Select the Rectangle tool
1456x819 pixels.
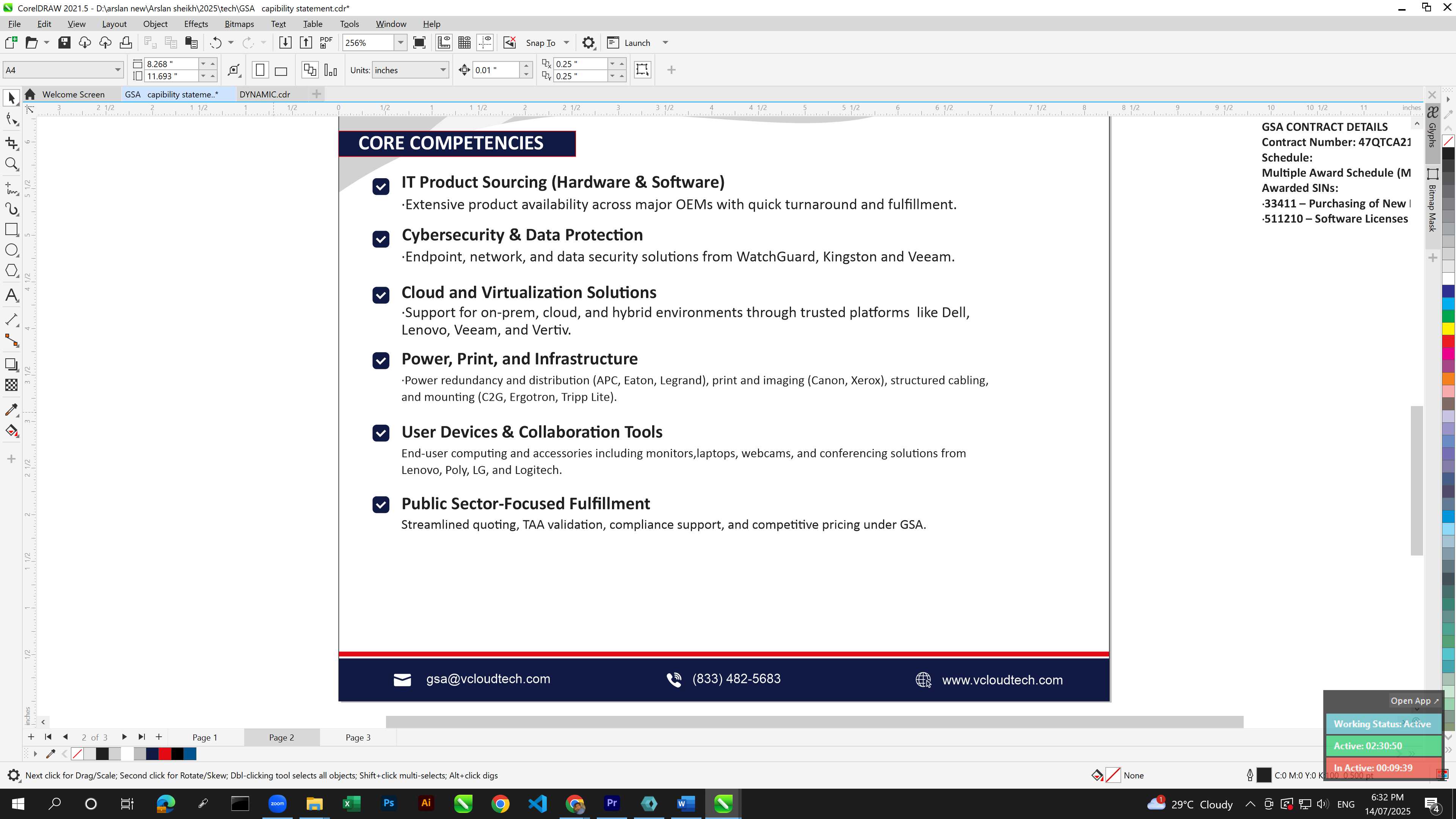tap(11, 229)
